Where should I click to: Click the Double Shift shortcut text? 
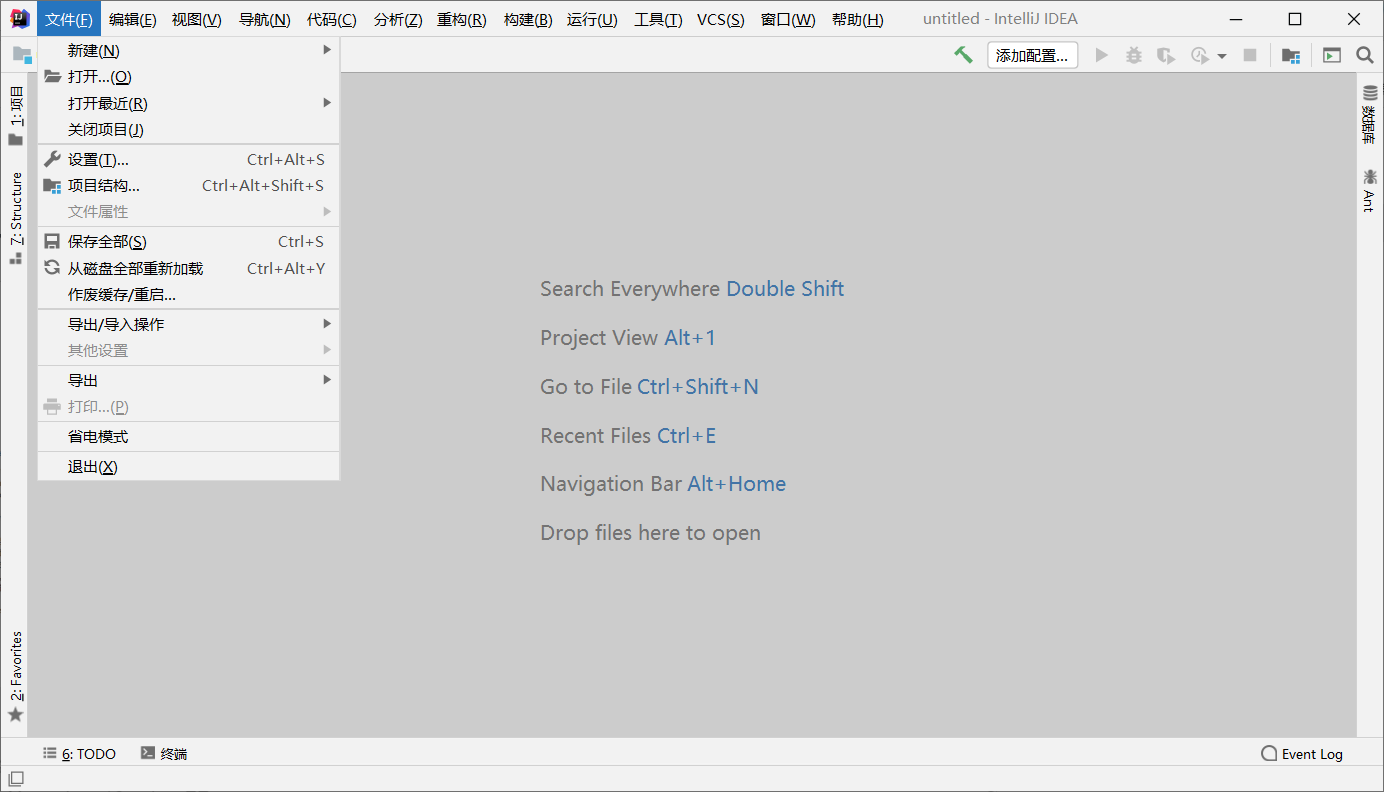pyautogui.click(x=785, y=289)
